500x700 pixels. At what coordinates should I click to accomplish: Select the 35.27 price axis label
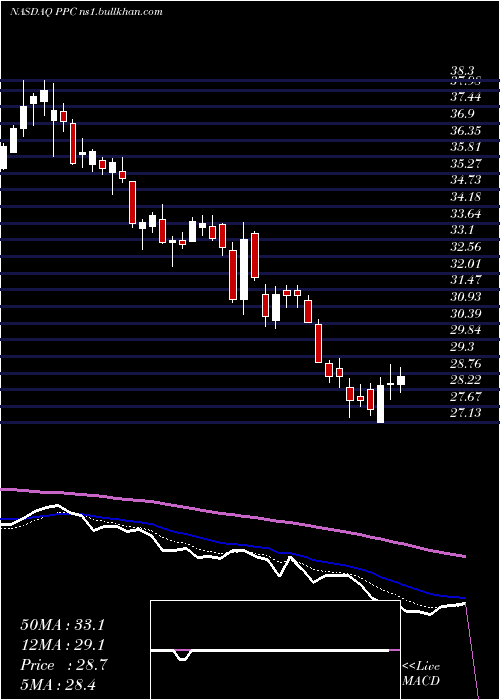[x=465, y=164]
